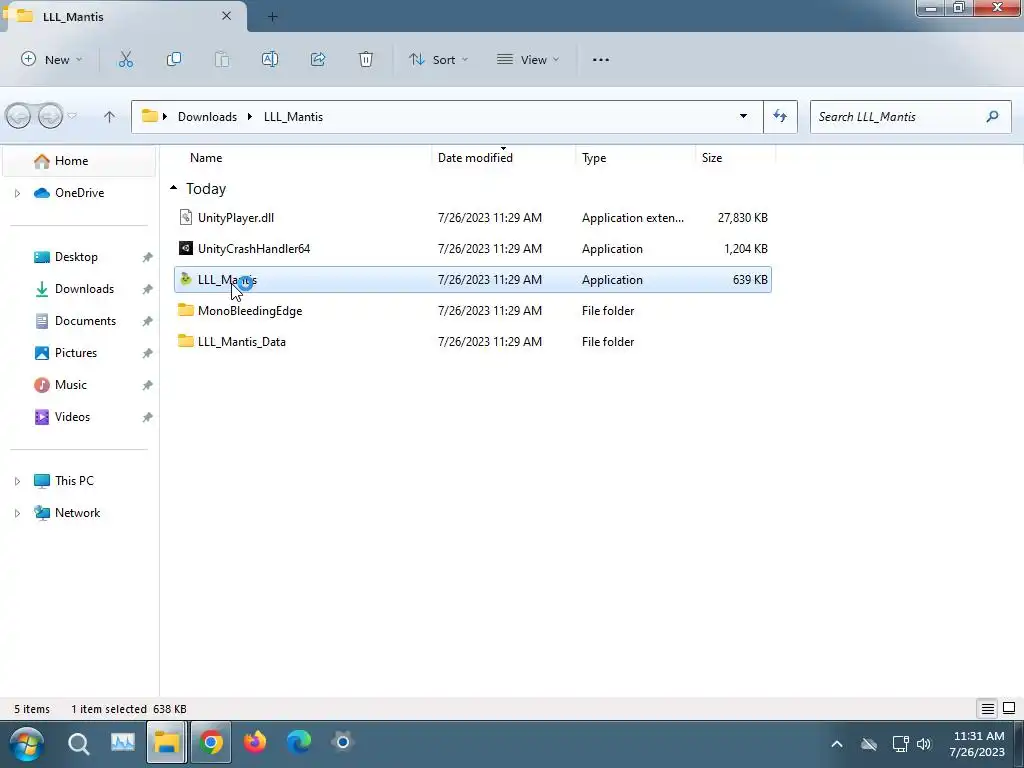The height and width of the screenshot is (768, 1024).
Task: Click the Cut scissors icon
Action: tap(125, 59)
